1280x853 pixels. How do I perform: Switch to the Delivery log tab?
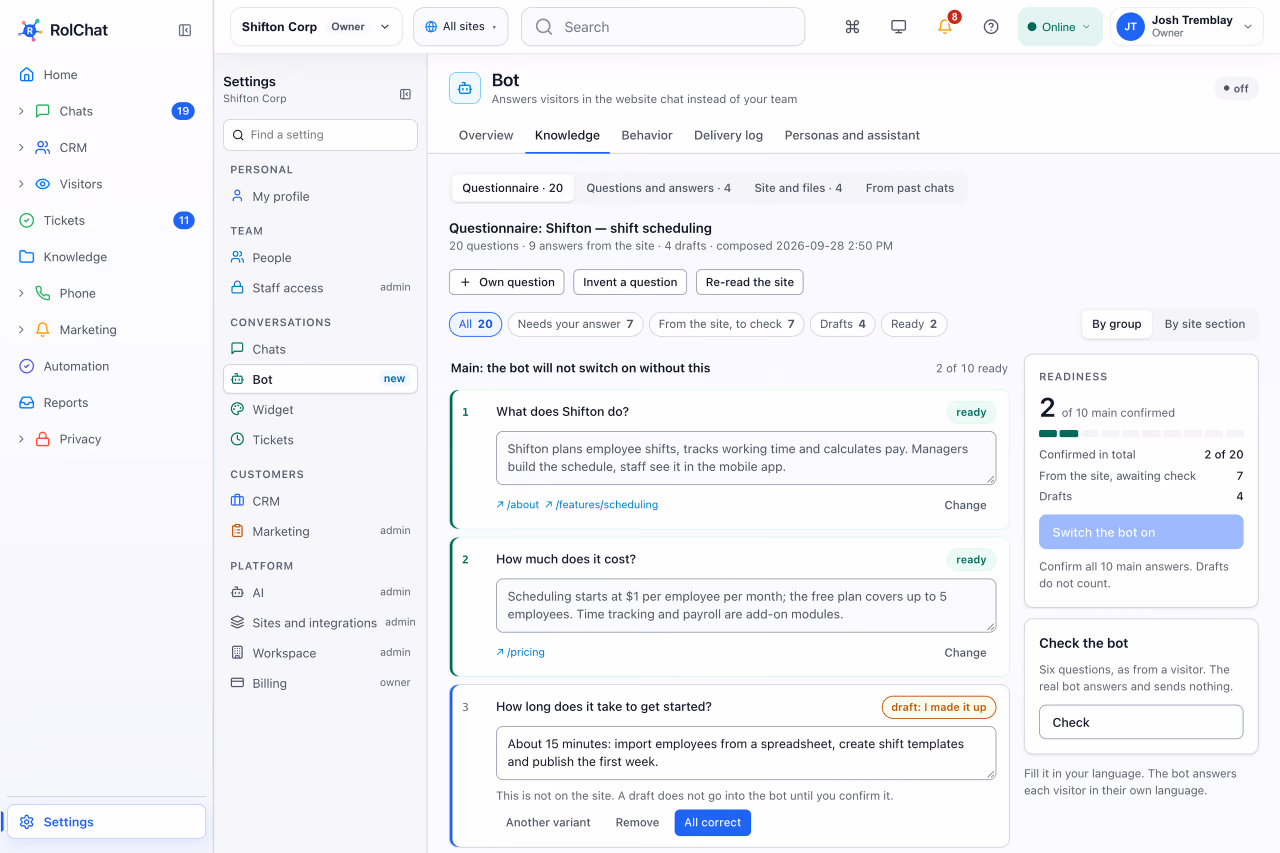[x=728, y=136]
